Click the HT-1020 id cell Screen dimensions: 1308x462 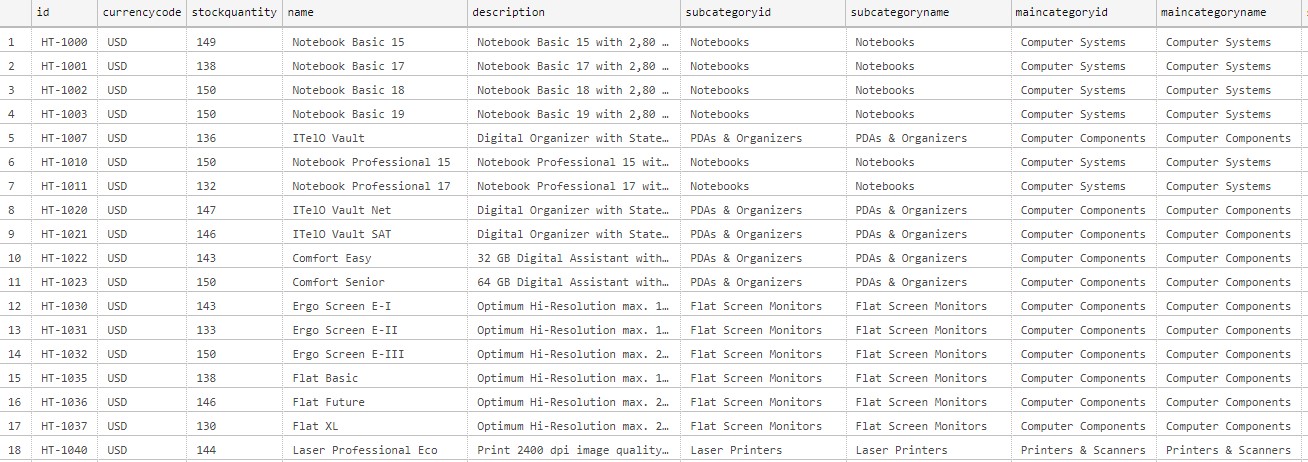coord(64,210)
